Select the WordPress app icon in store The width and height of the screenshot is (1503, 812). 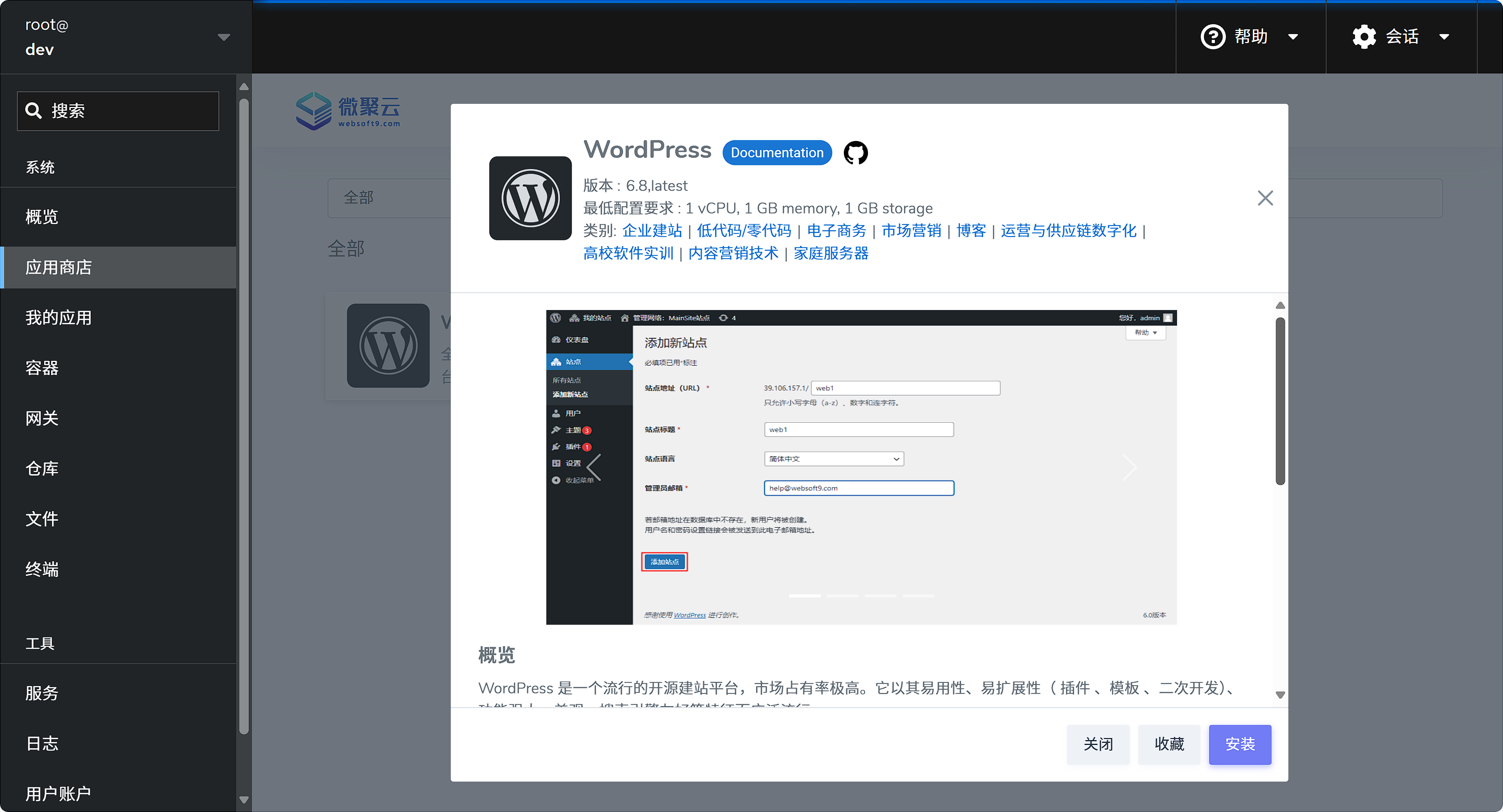[387, 345]
